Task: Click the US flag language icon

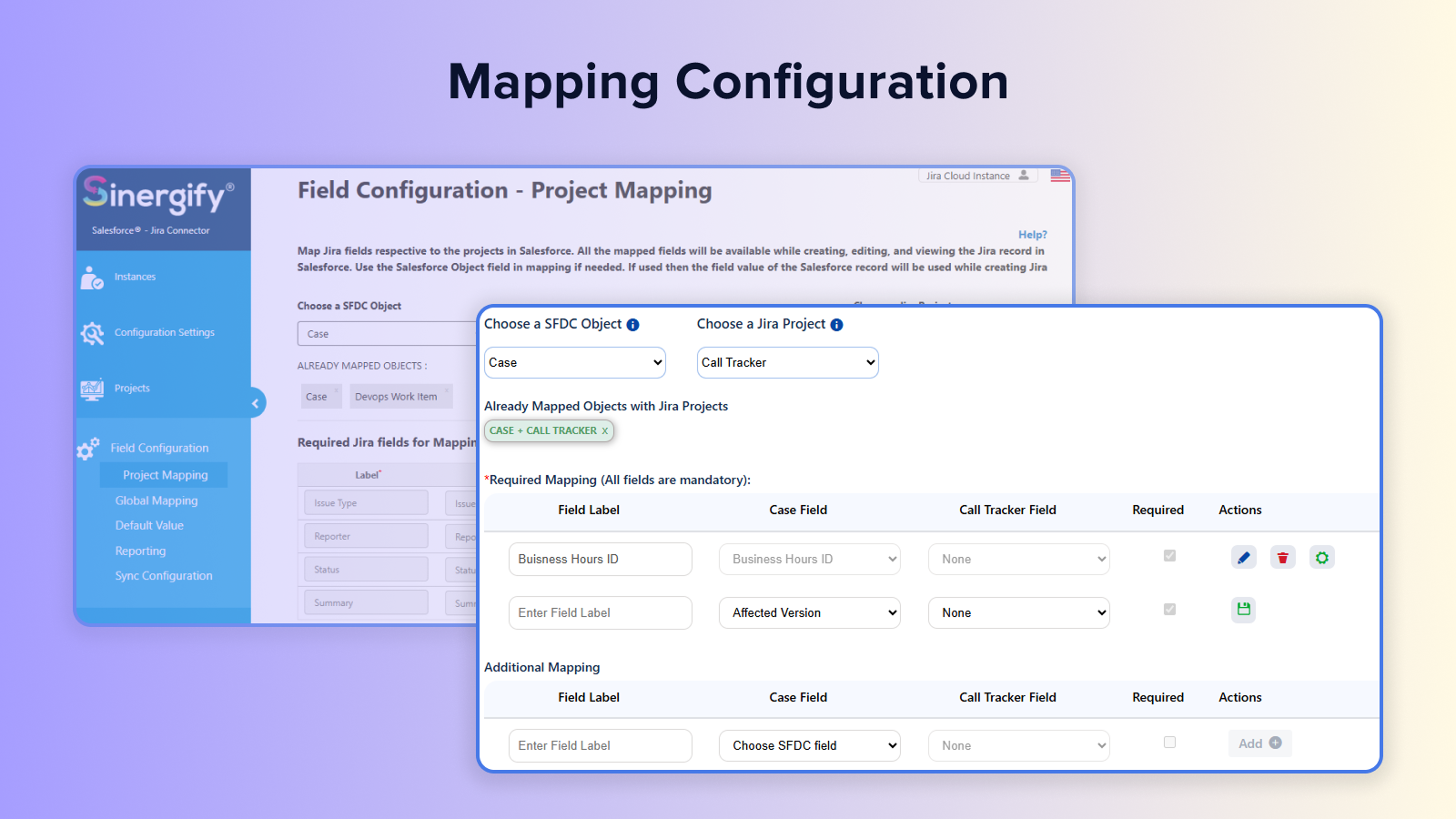Action: pyautogui.click(x=1060, y=176)
